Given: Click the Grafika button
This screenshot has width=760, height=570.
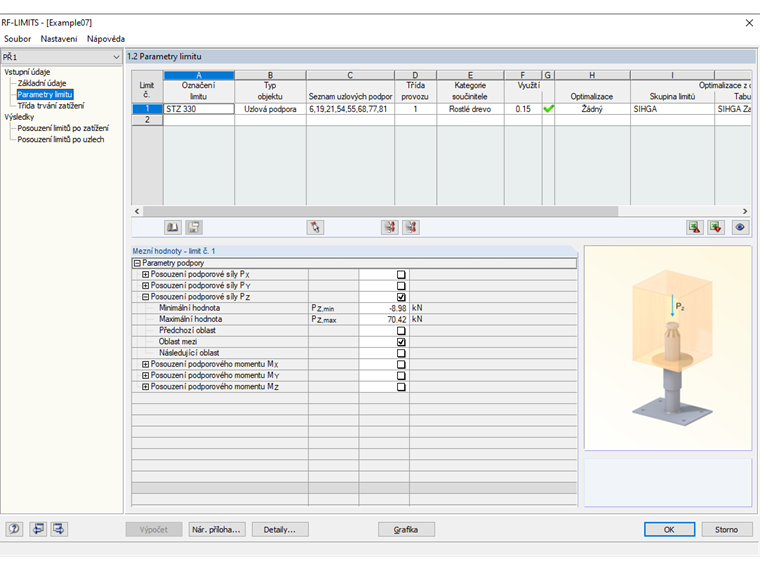Looking at the screenshot, I should point(406,530).
